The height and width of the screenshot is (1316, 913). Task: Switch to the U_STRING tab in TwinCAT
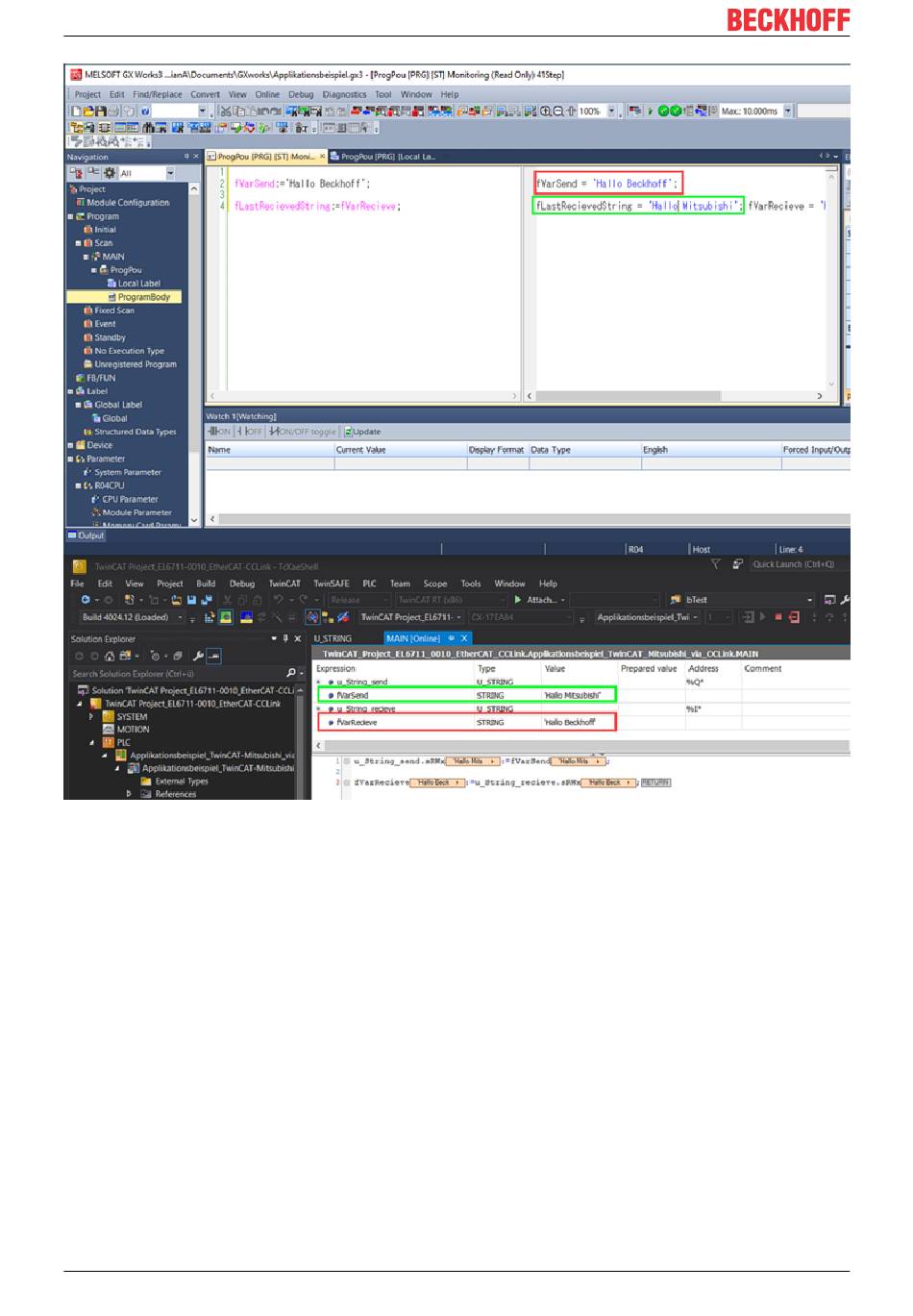pyautogui.click(x=333, y=638)
